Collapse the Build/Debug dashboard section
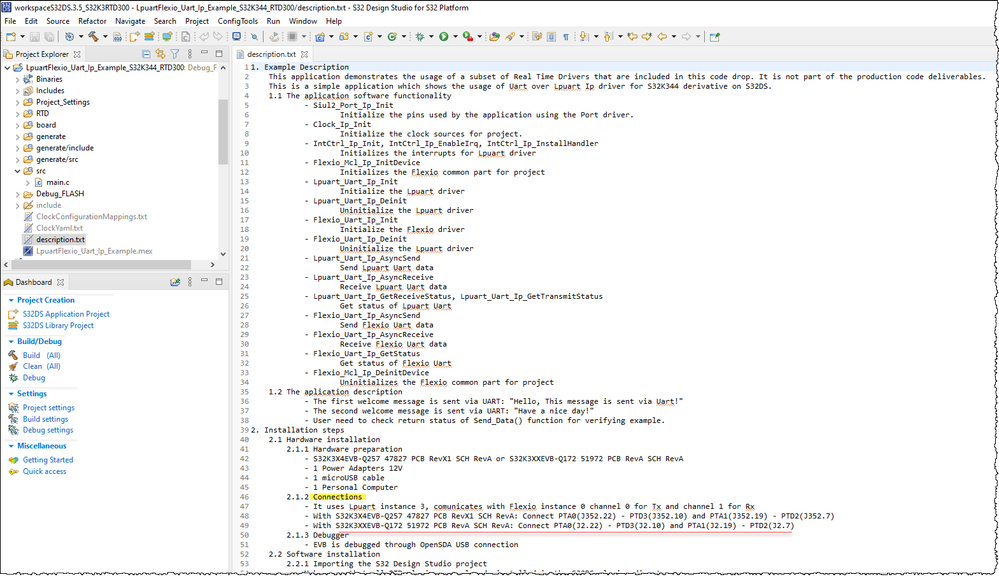The height and width of the screenshot is (576, 999). [x=11, y=342]
